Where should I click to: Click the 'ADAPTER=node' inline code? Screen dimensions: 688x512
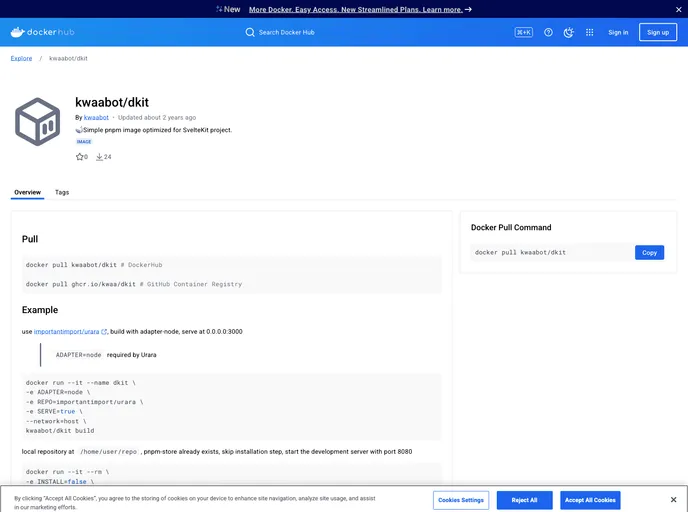(79, 355)
